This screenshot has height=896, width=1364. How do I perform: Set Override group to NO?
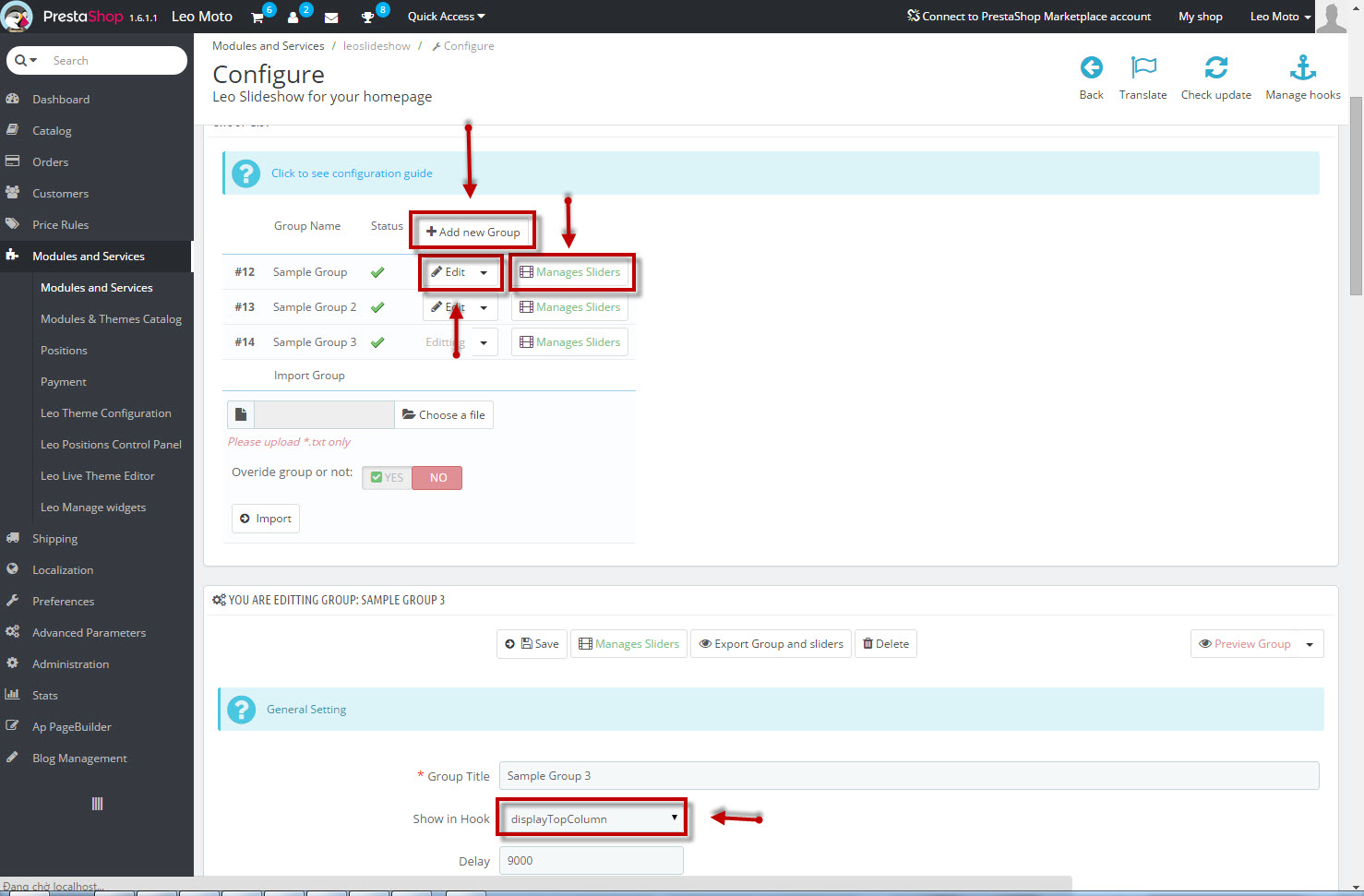[x=437, y=478]
